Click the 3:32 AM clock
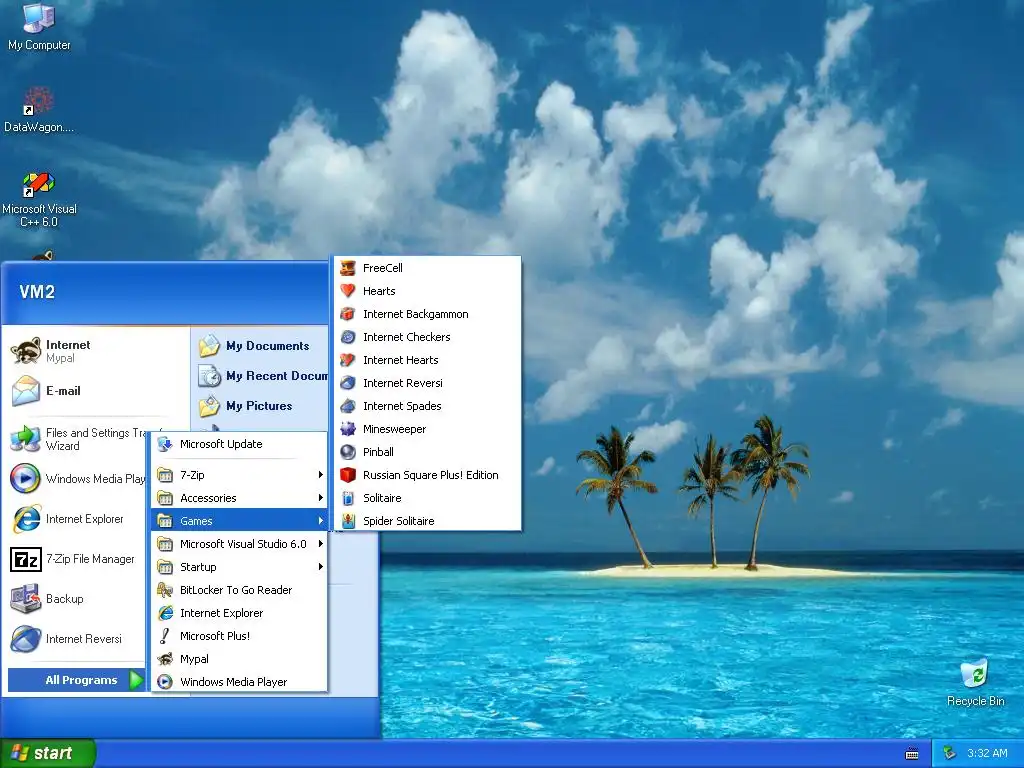 point(987,753)
